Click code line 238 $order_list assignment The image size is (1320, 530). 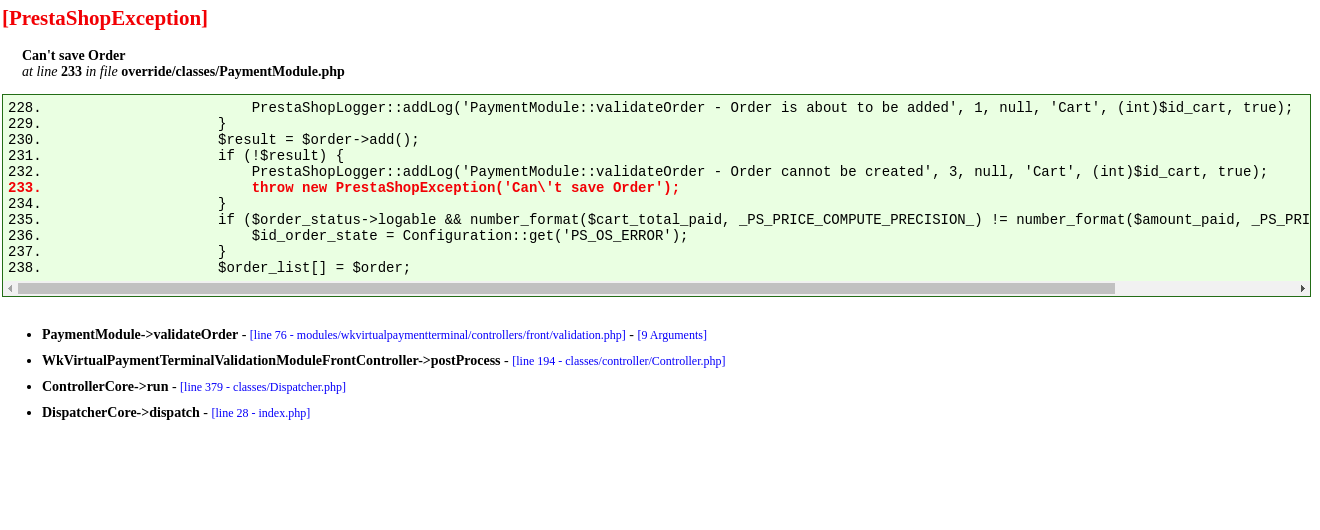[x=314, y=268]
